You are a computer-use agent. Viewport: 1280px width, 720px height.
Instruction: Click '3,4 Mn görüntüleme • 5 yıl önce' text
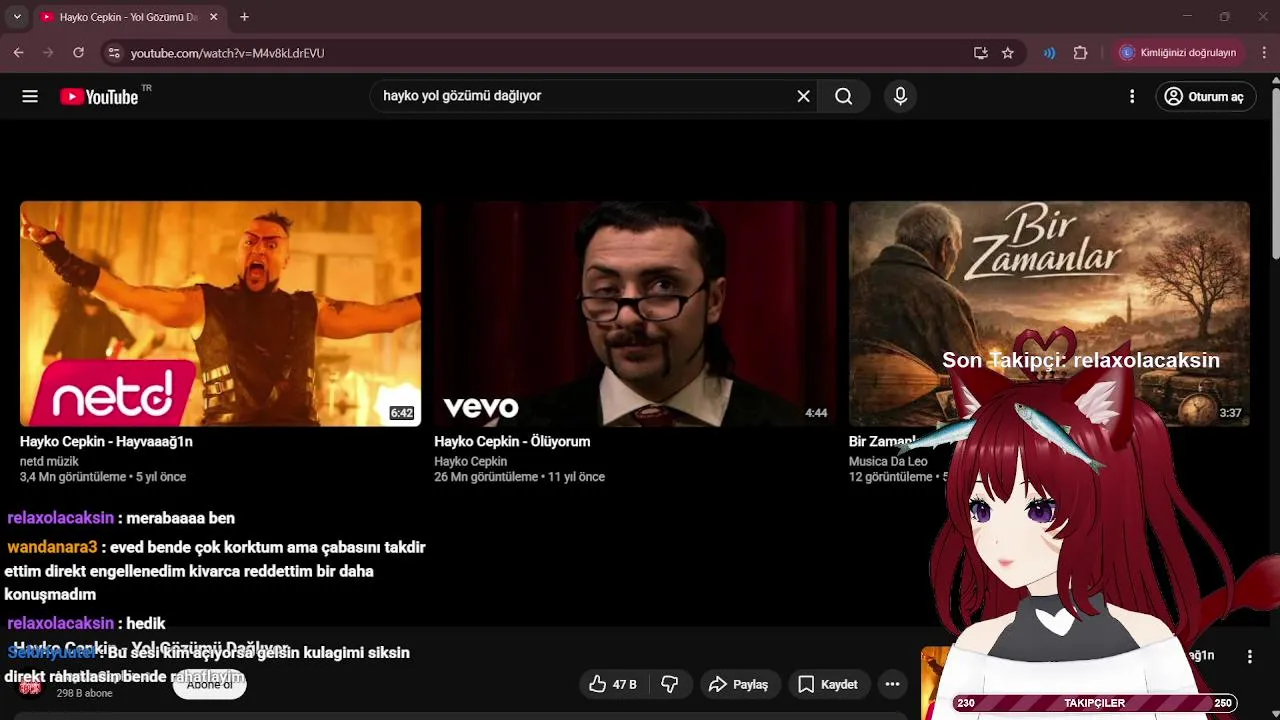pyautogui.click(x=103, y=477)
